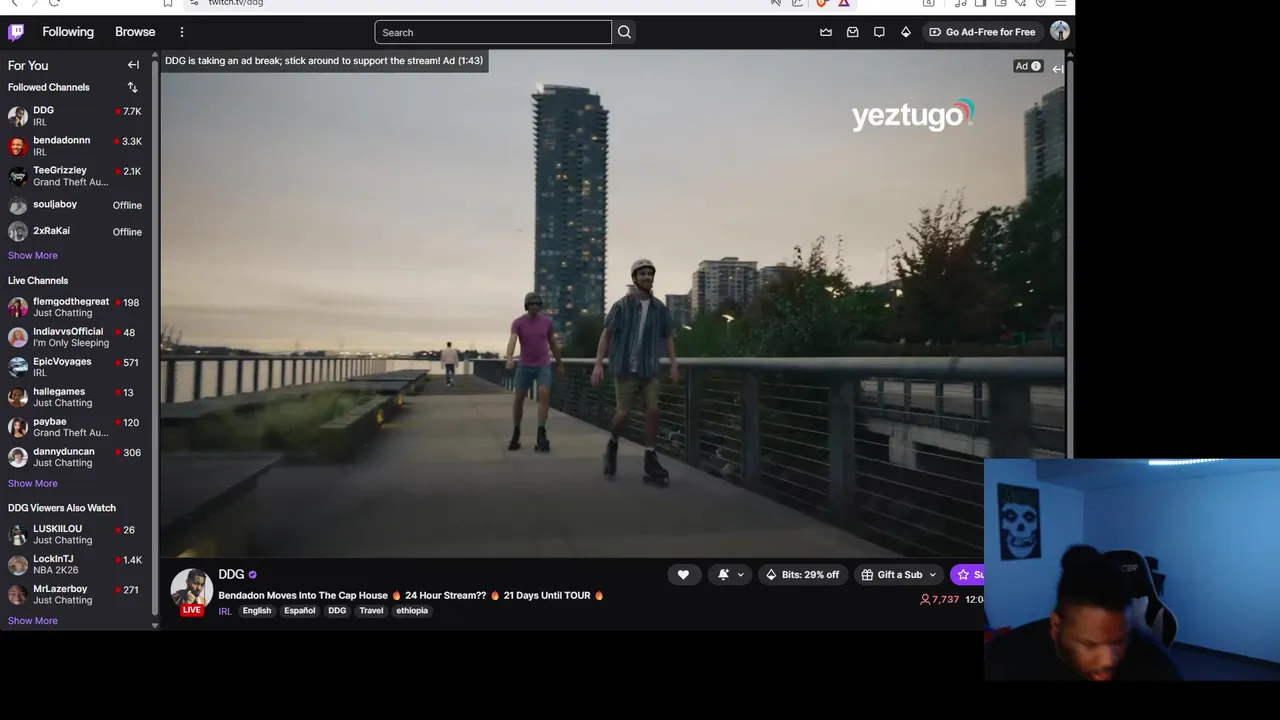Open paybae live channel
Screen dimensions: 1280x720
(x=75, y=427)
